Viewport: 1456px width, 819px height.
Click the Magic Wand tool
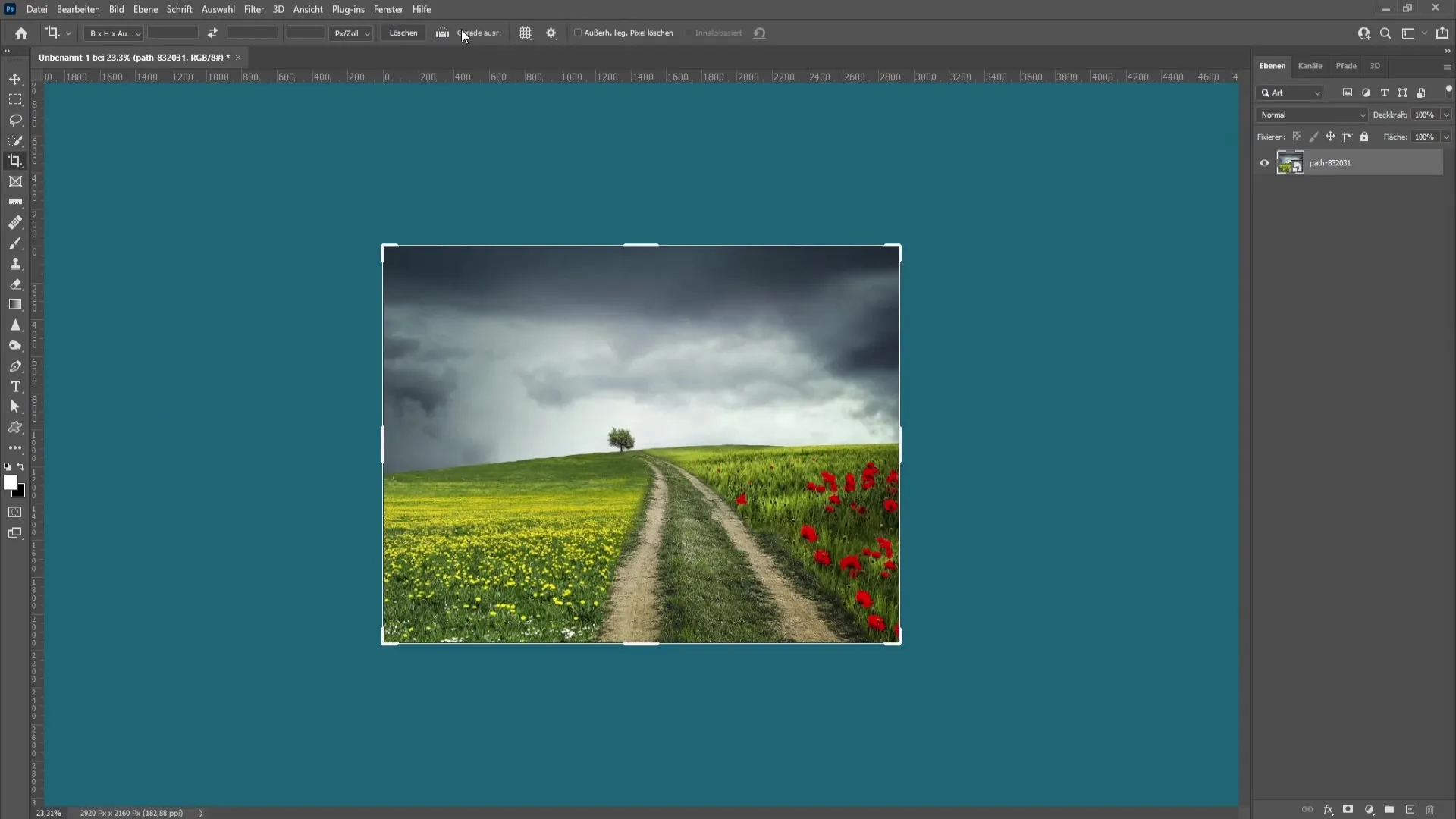click(x=15, y=140)
